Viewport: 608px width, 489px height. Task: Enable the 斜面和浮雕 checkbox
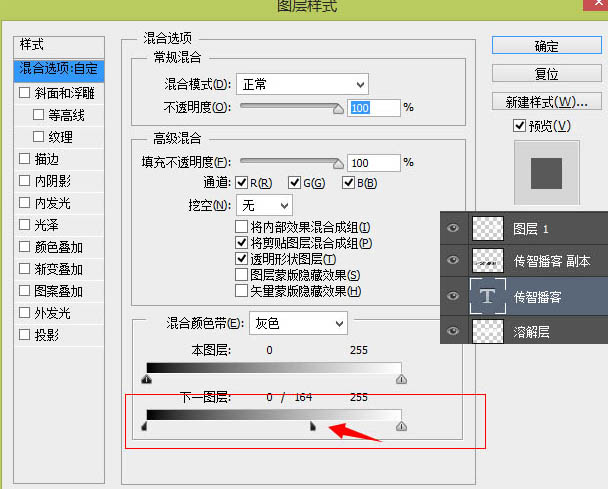coord(24,93)
